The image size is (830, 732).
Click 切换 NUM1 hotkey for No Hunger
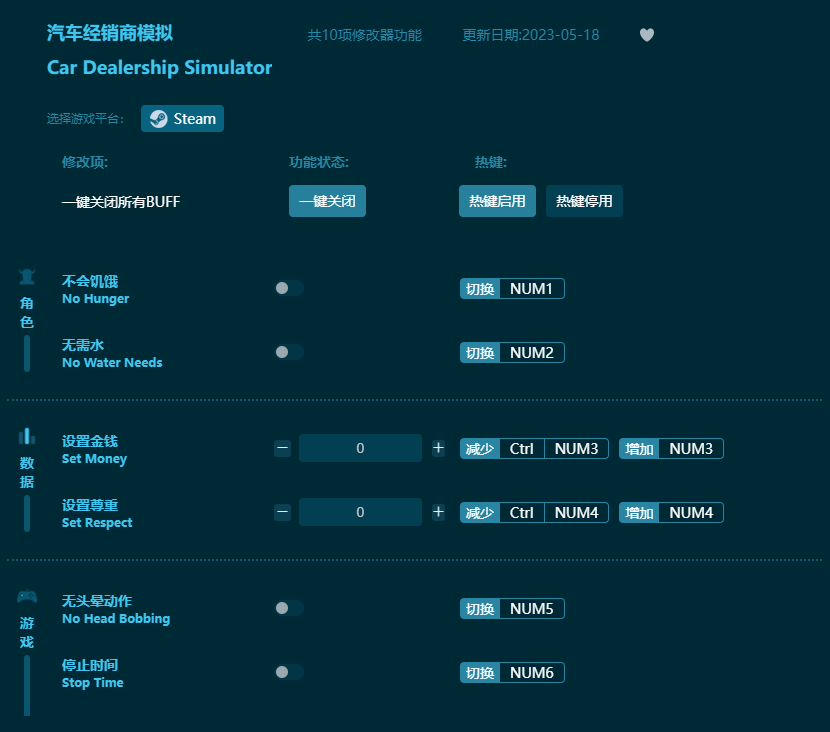click(512, 287)
